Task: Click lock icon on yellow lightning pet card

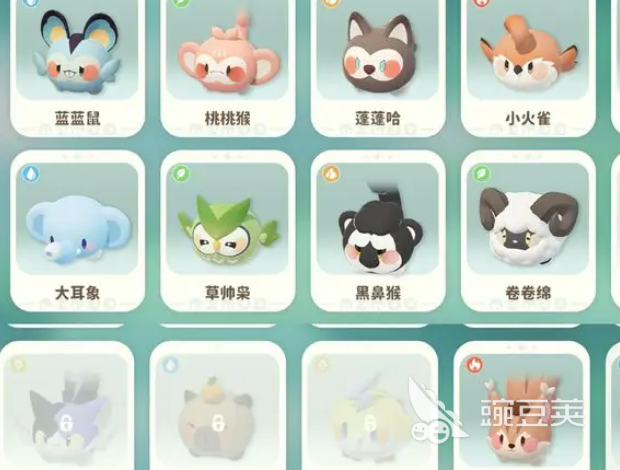Action: 369,423
